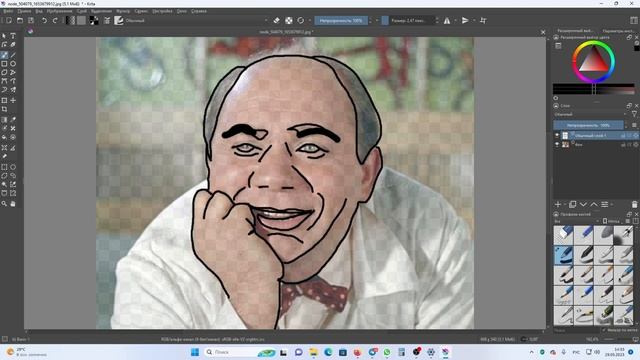The width and height of the screenshot is (640, 360).
Task: Open the Слой menu
Action: point(82,11)
